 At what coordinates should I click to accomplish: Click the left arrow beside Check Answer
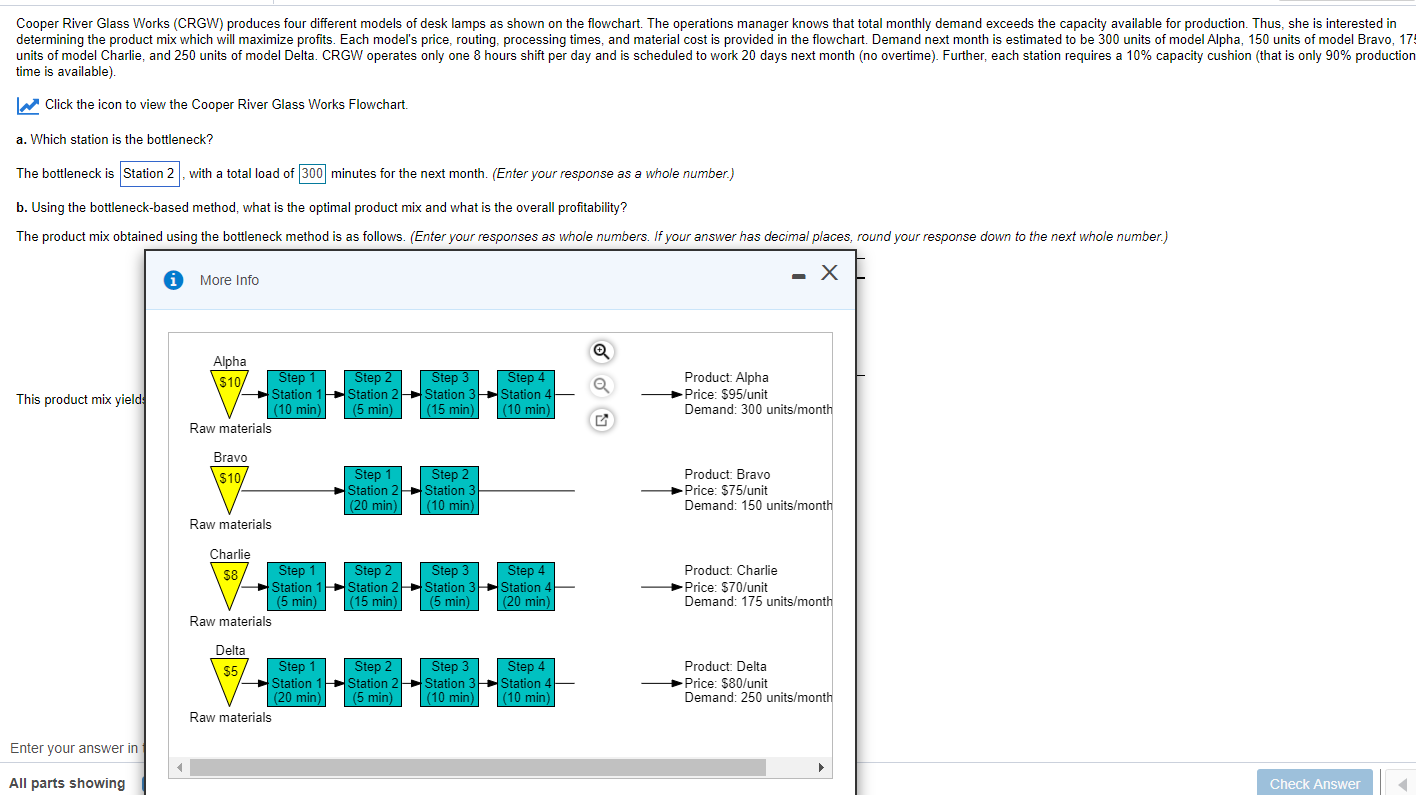coord(1404,784)
